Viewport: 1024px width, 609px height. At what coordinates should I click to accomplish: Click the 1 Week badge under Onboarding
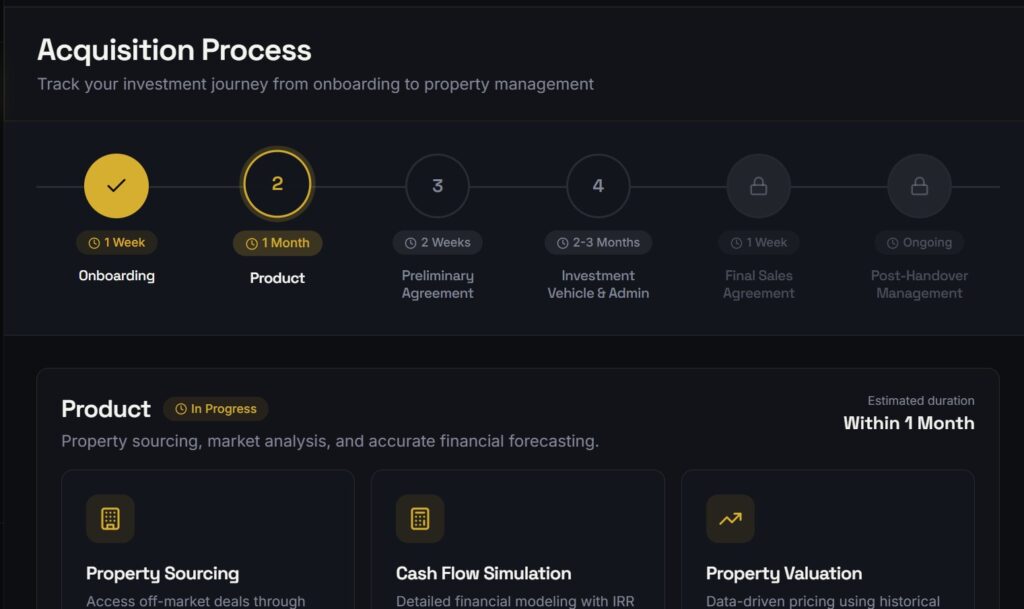(x=117, y=243)
